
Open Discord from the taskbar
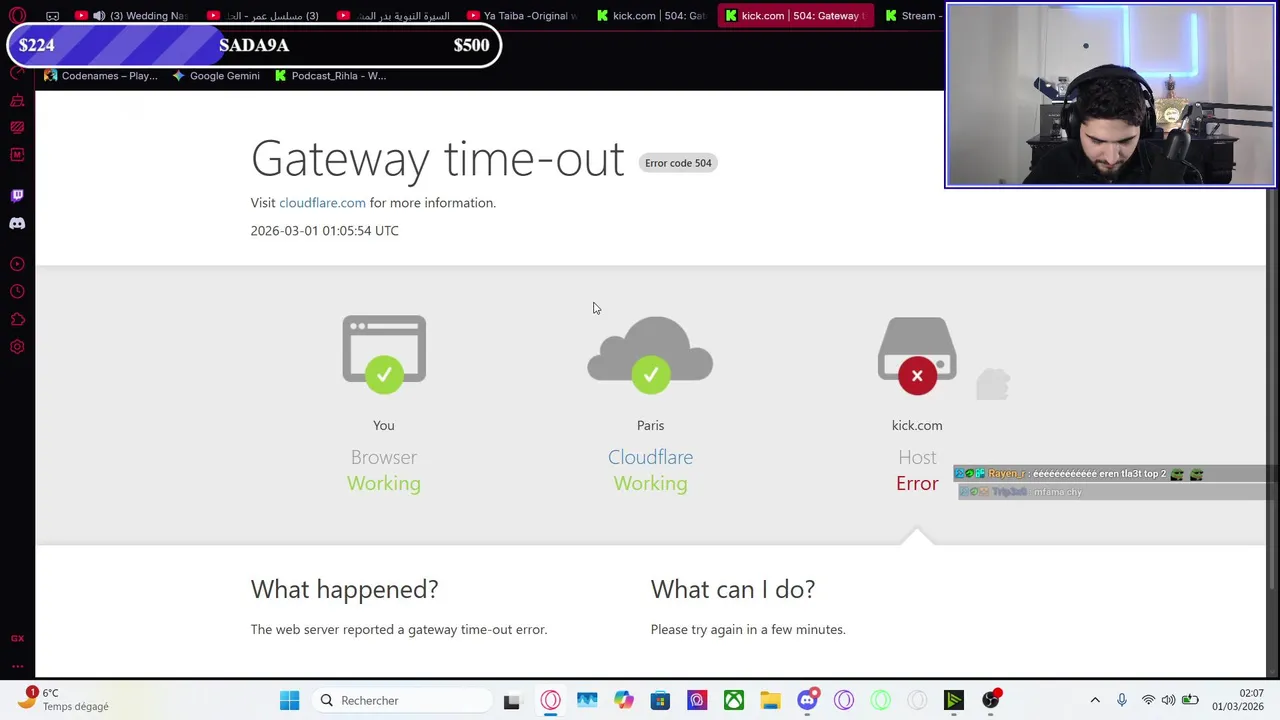(x=808, y=700)
